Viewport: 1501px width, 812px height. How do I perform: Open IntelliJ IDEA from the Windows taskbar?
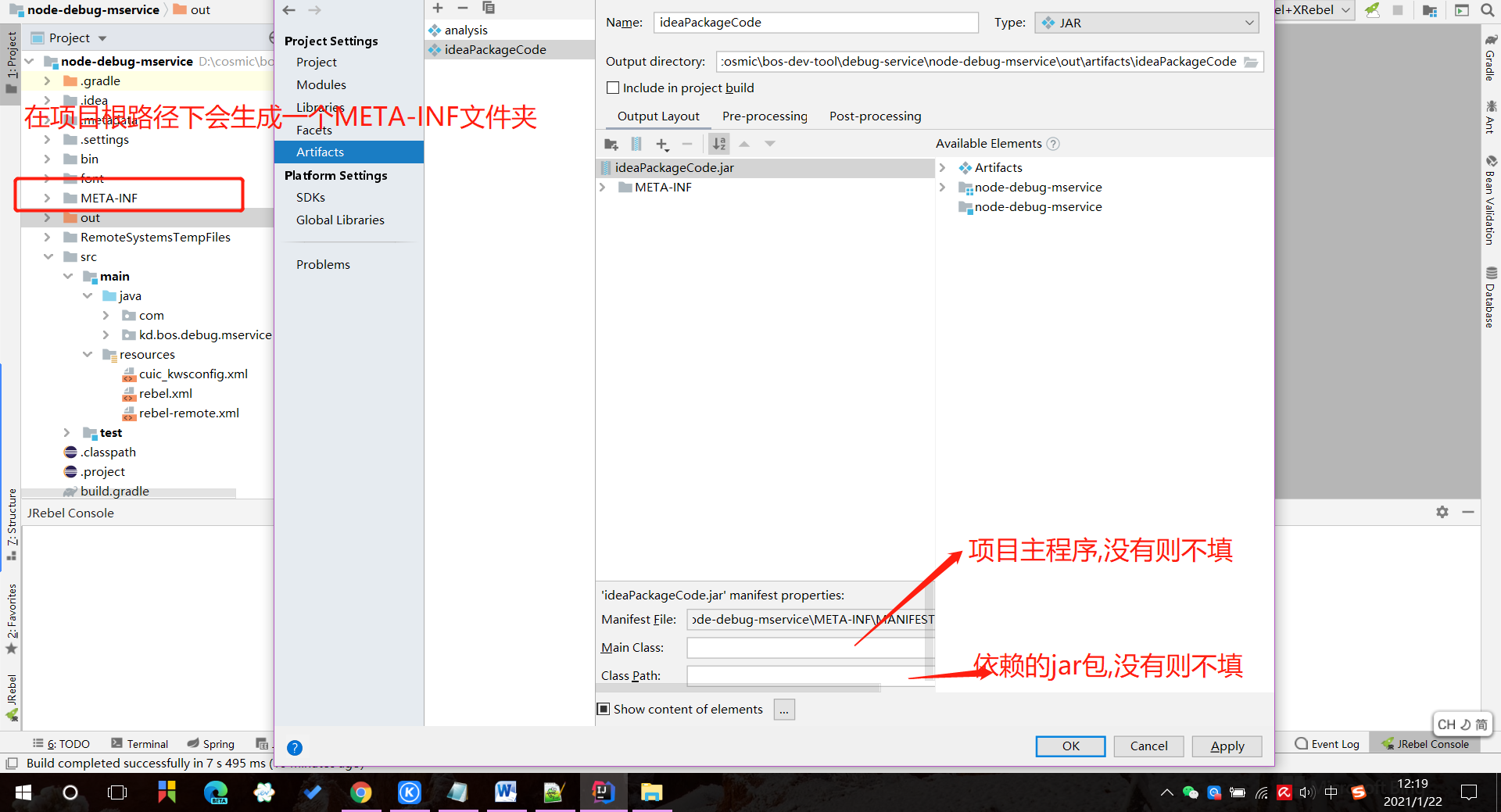point(602,792)
